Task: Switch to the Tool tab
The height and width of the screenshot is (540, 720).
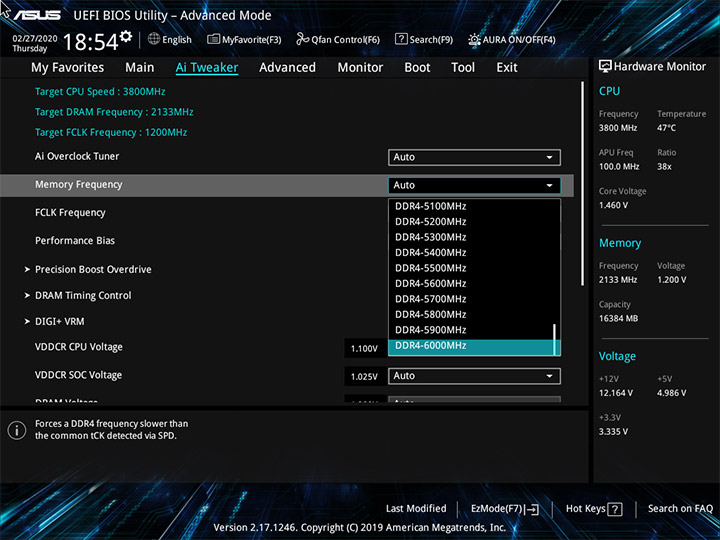Action: click(463, 68)
